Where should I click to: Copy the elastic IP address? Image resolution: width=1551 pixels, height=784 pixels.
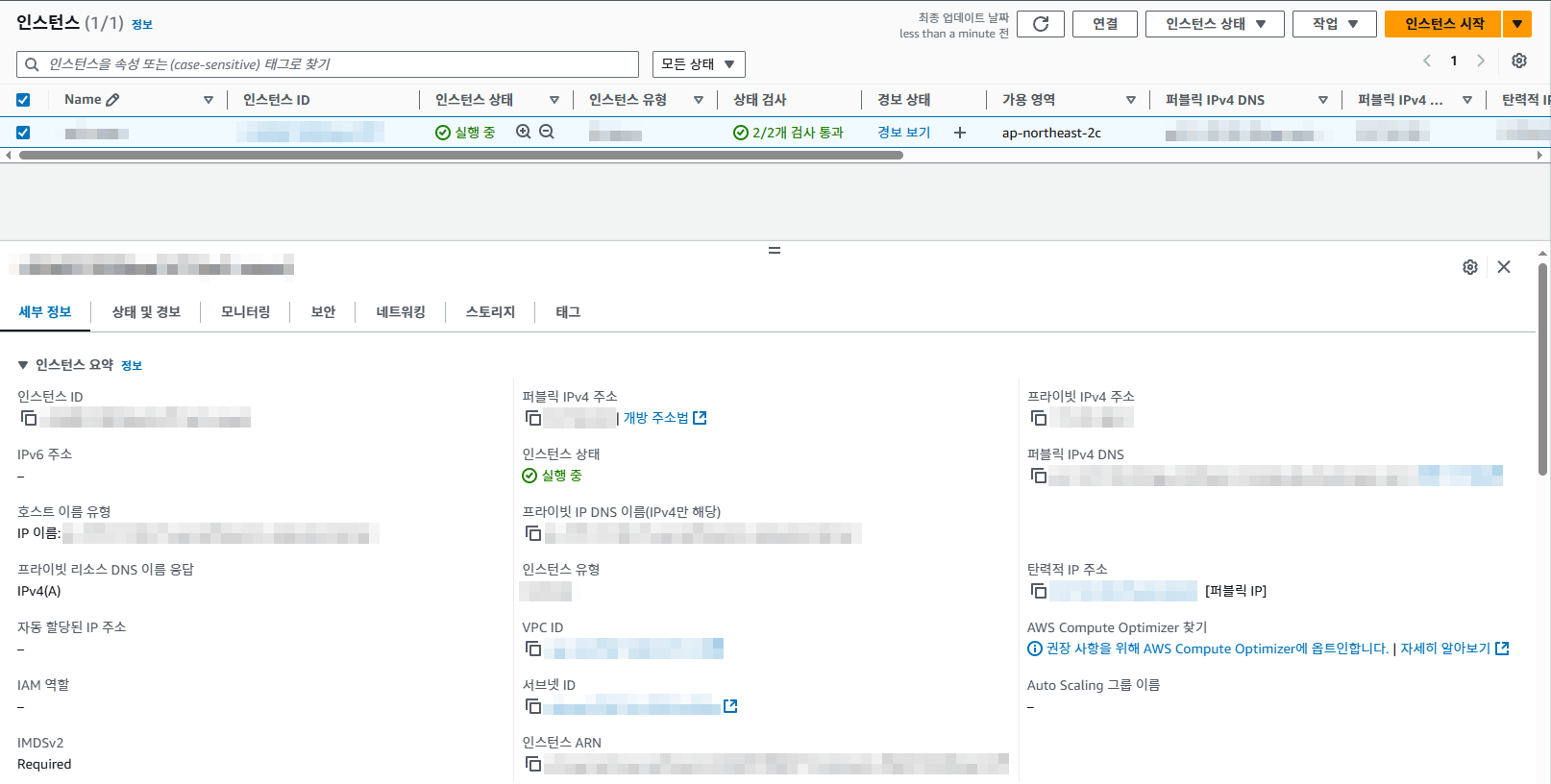pyautogui.click(x=1039, y=591)
